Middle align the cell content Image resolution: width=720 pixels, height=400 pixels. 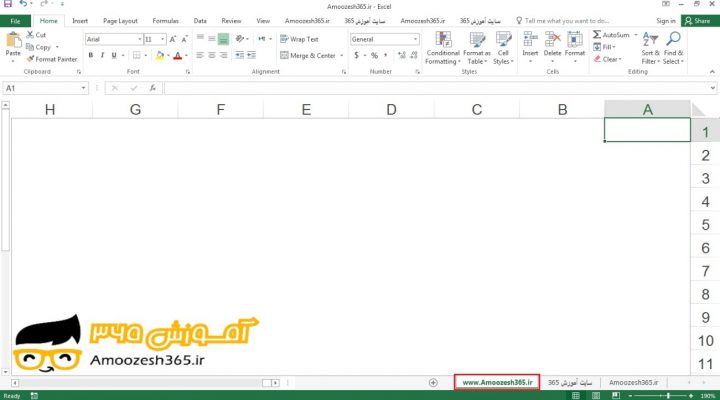(212, 39)
